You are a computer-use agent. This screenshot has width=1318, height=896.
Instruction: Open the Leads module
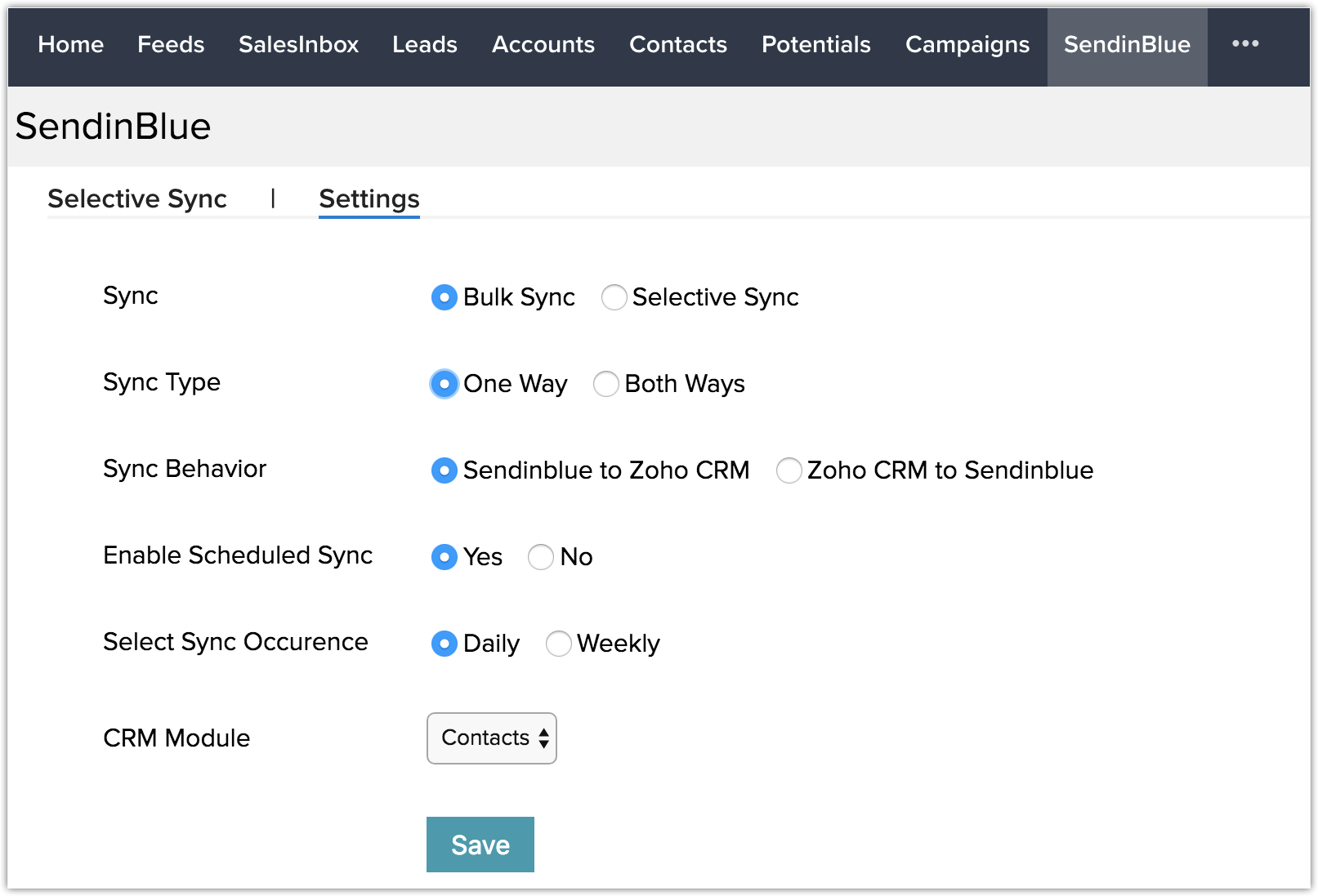pyautogui.click(x=425, y=44)
